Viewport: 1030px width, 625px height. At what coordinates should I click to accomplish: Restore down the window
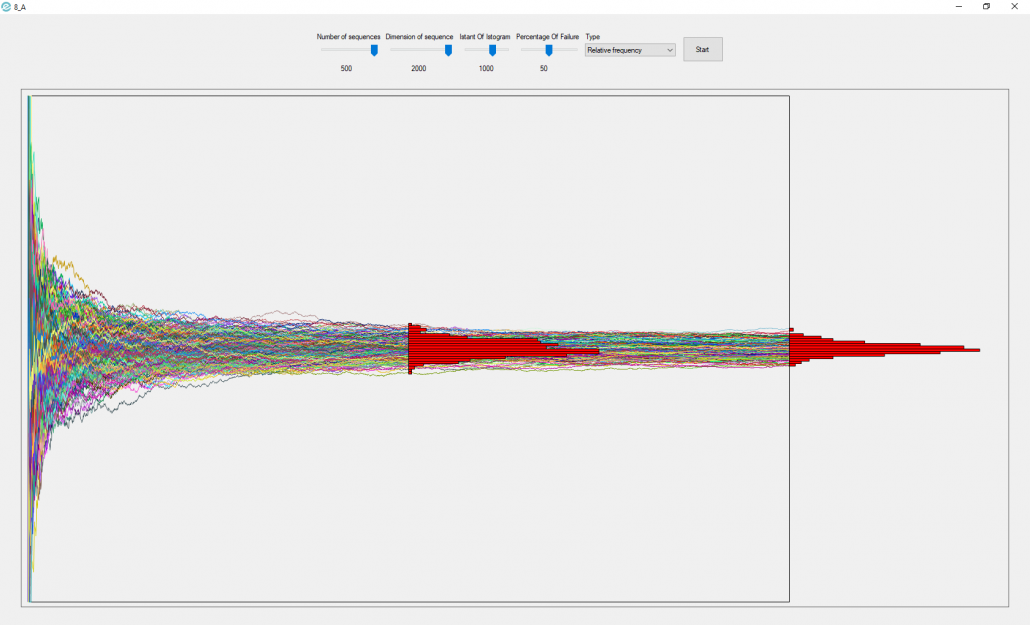click(986, 6)
